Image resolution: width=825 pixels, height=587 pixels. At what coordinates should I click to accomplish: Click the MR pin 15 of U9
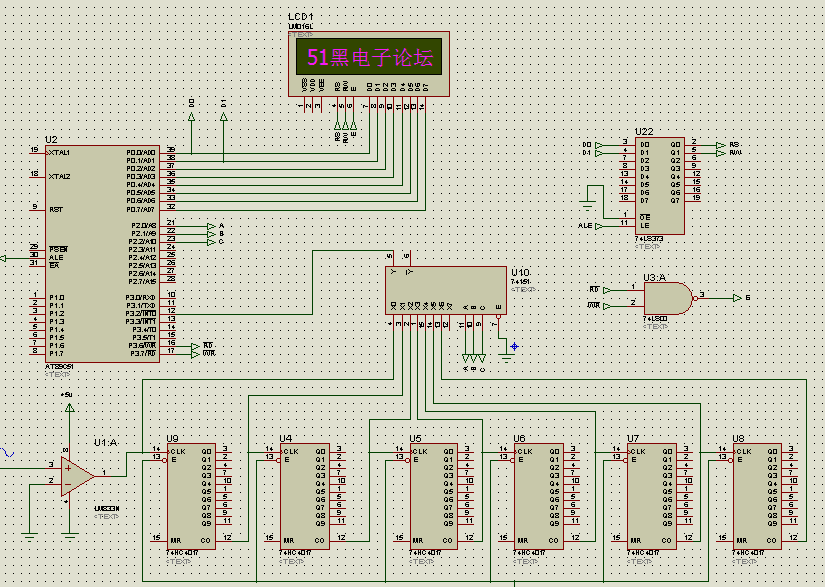coord(159,541)
